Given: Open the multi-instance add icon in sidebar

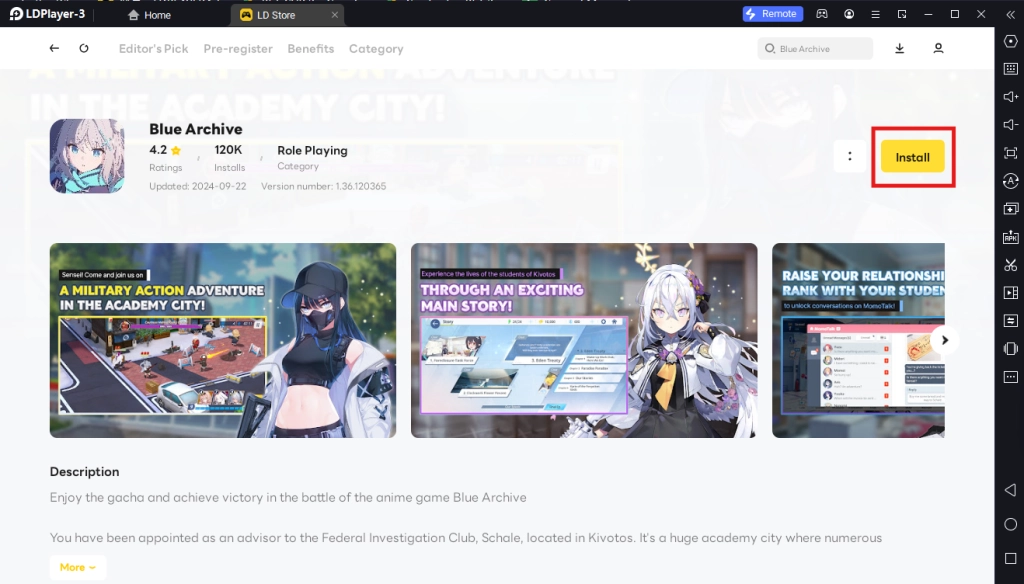Looking at the screenshot, I should pos(1010,209).
